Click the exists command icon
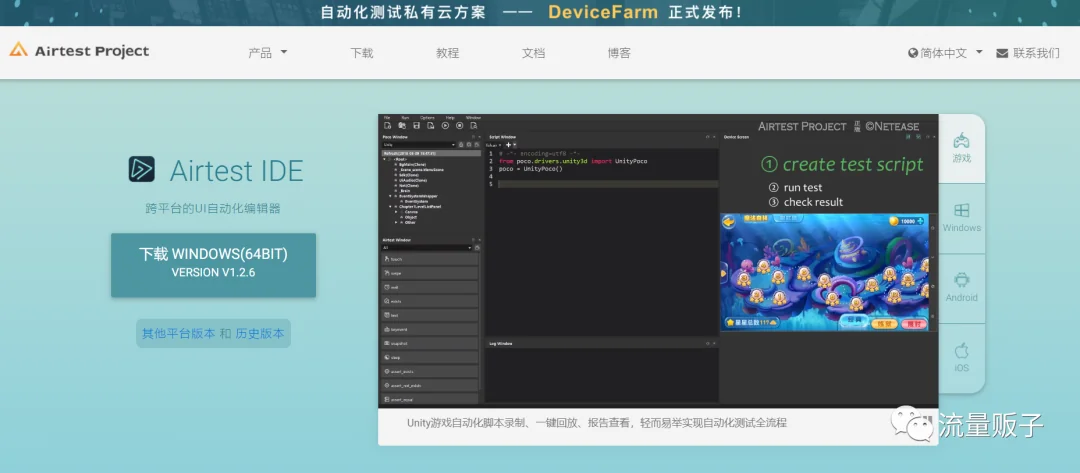 coord(386,301)
